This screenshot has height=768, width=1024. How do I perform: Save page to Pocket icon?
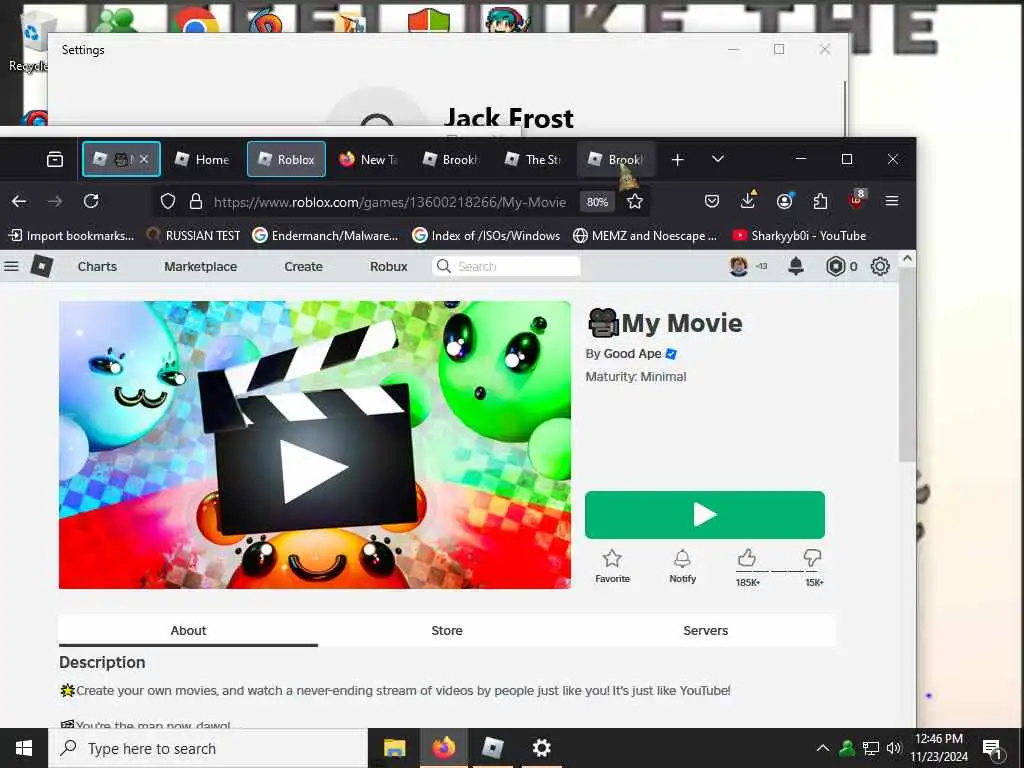[x=712, y=202]
